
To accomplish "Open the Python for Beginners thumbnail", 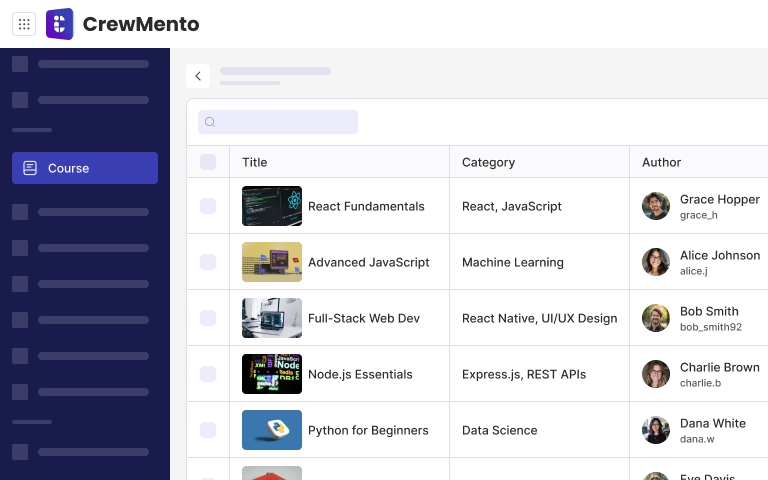I will 272,430.
